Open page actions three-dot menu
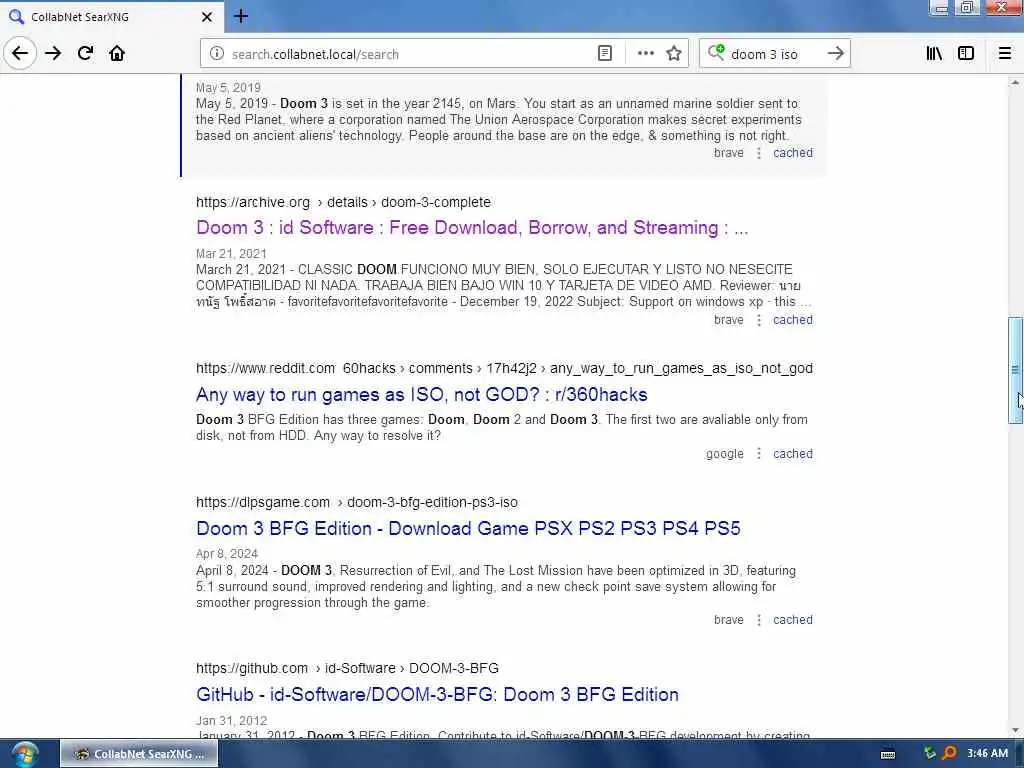1024x768 pixels. pyautogui.click(x=645, y=54)
